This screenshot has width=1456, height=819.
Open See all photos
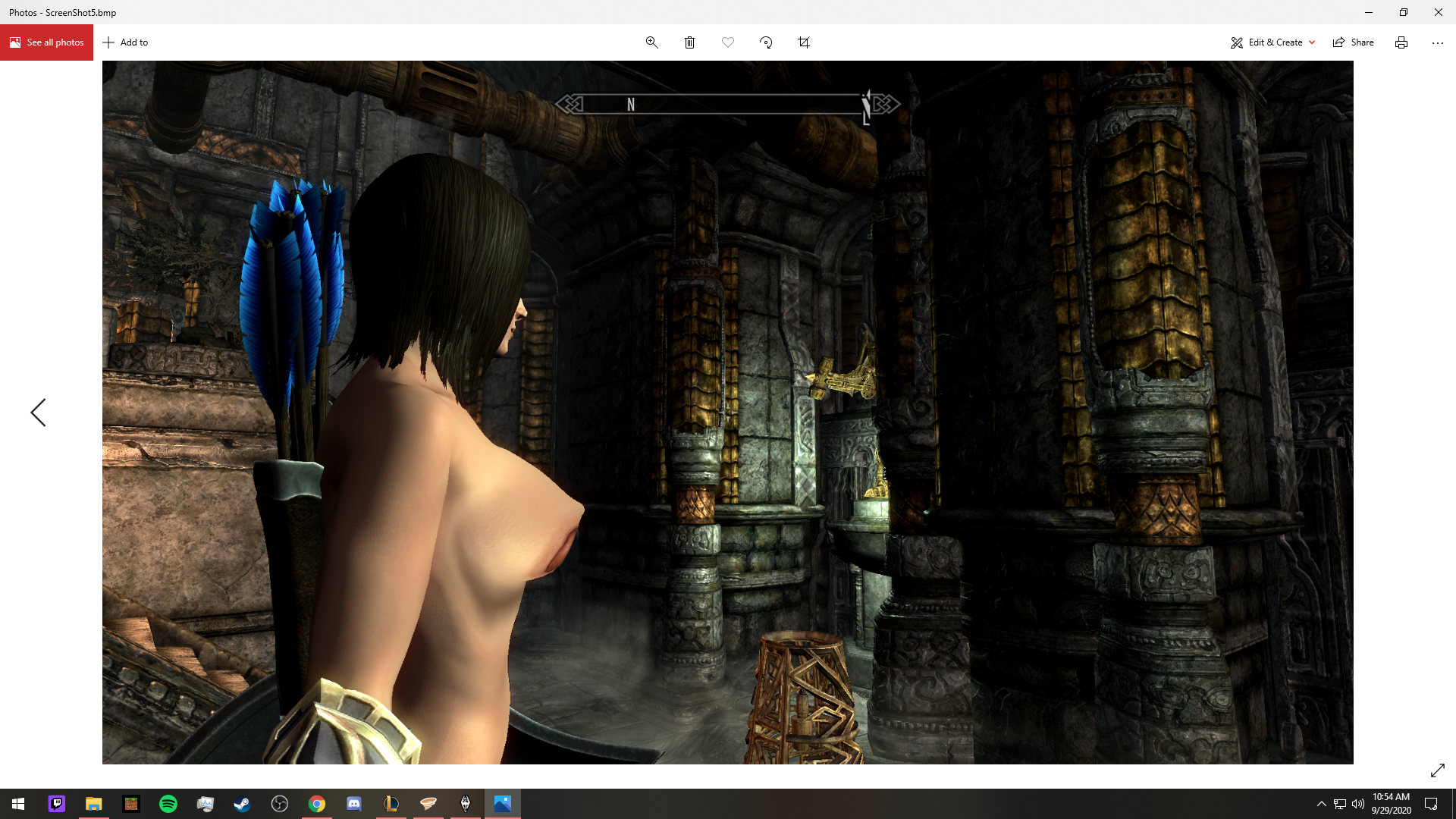point(46,42)
